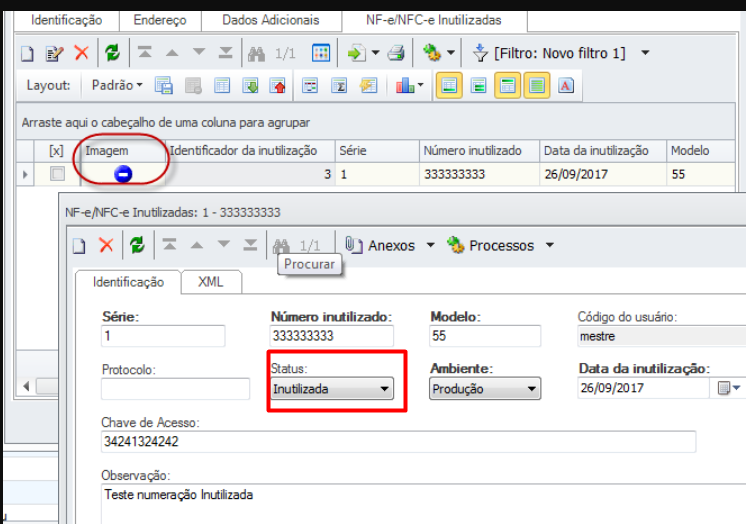Go to next record in the upper grid toolbar
This screenshot has width=746, height=524.
pyautogui.click(x=199, y=52)
